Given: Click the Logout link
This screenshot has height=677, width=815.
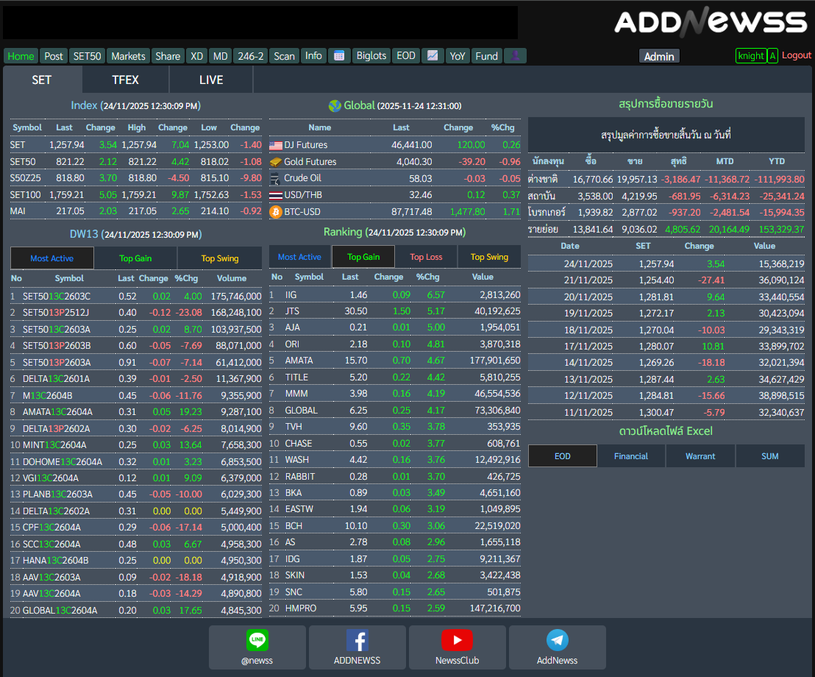Looking at the screenshot, I should pos(796,56).
